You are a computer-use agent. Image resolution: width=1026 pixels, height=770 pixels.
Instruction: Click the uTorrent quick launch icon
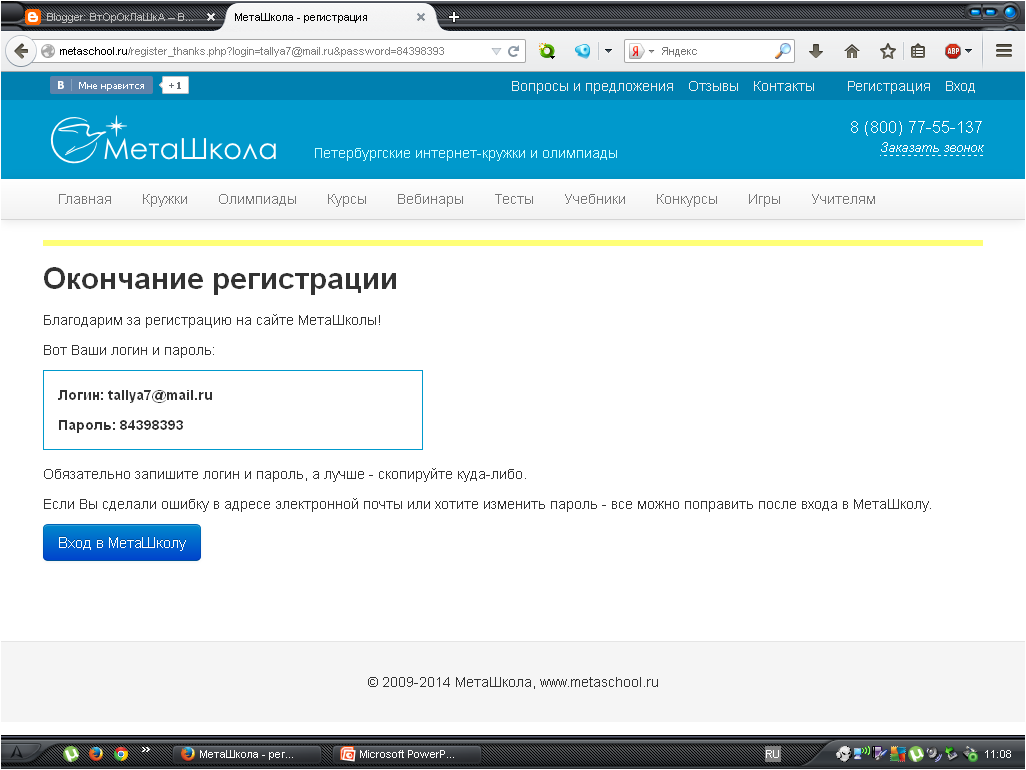(71, 754)
